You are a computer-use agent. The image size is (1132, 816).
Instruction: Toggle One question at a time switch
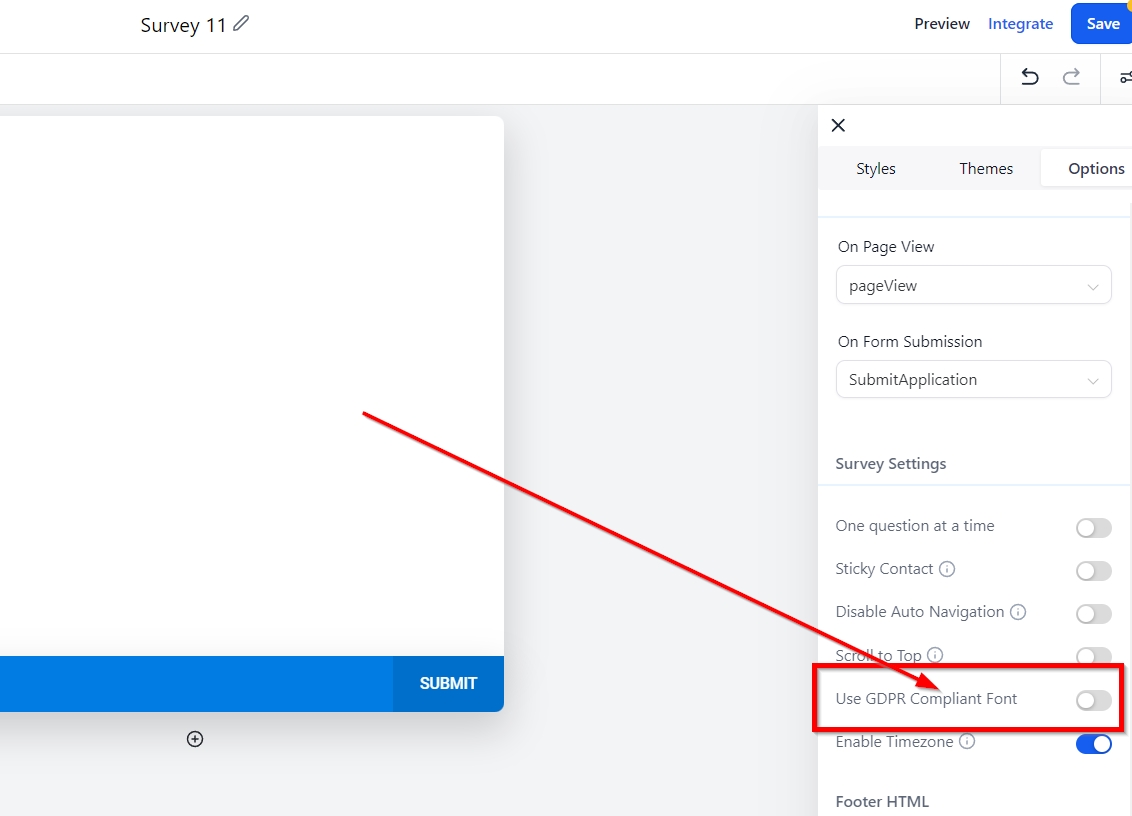point(1093,528)
